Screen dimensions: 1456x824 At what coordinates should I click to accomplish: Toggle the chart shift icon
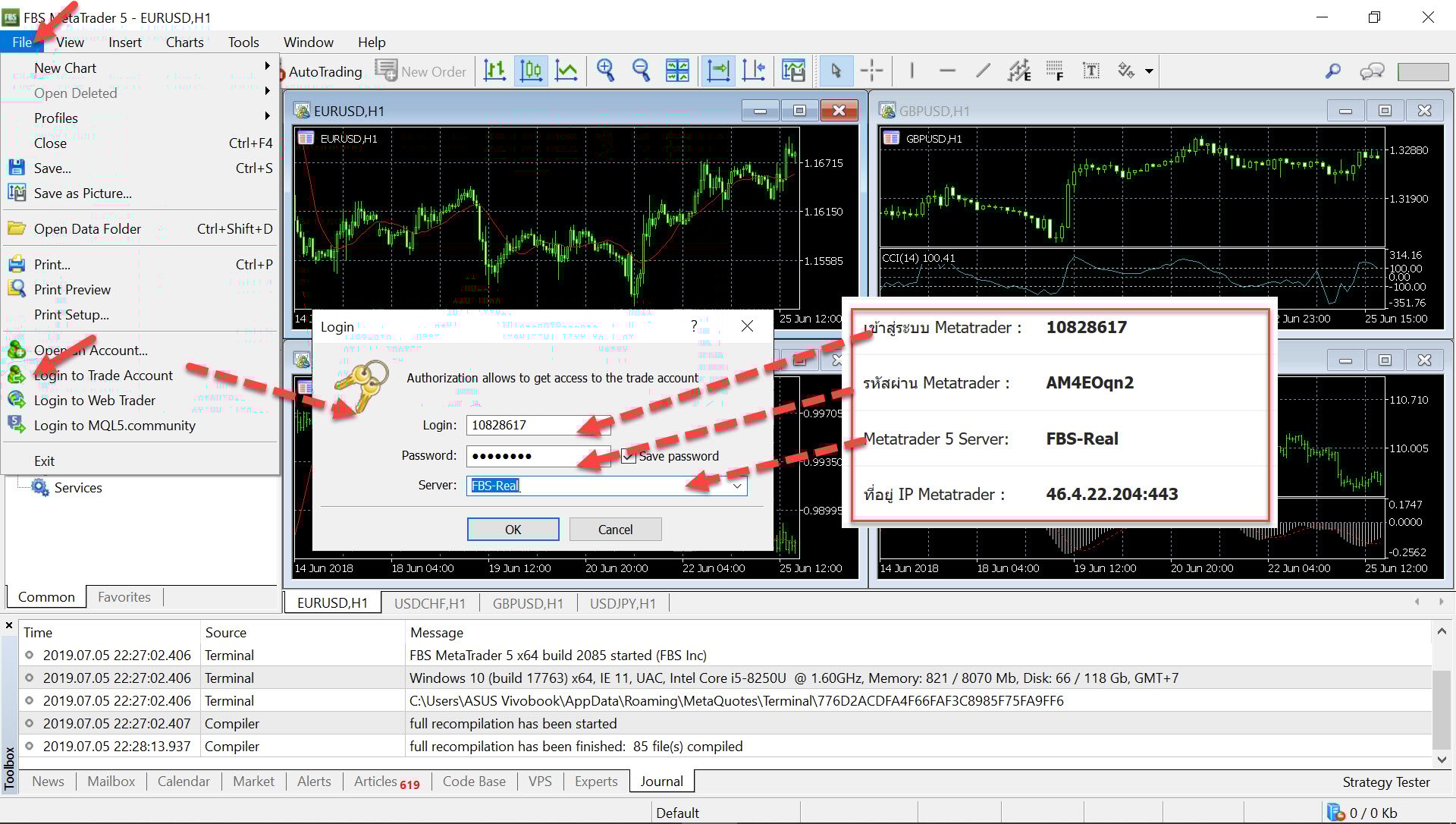click(753, 71)
